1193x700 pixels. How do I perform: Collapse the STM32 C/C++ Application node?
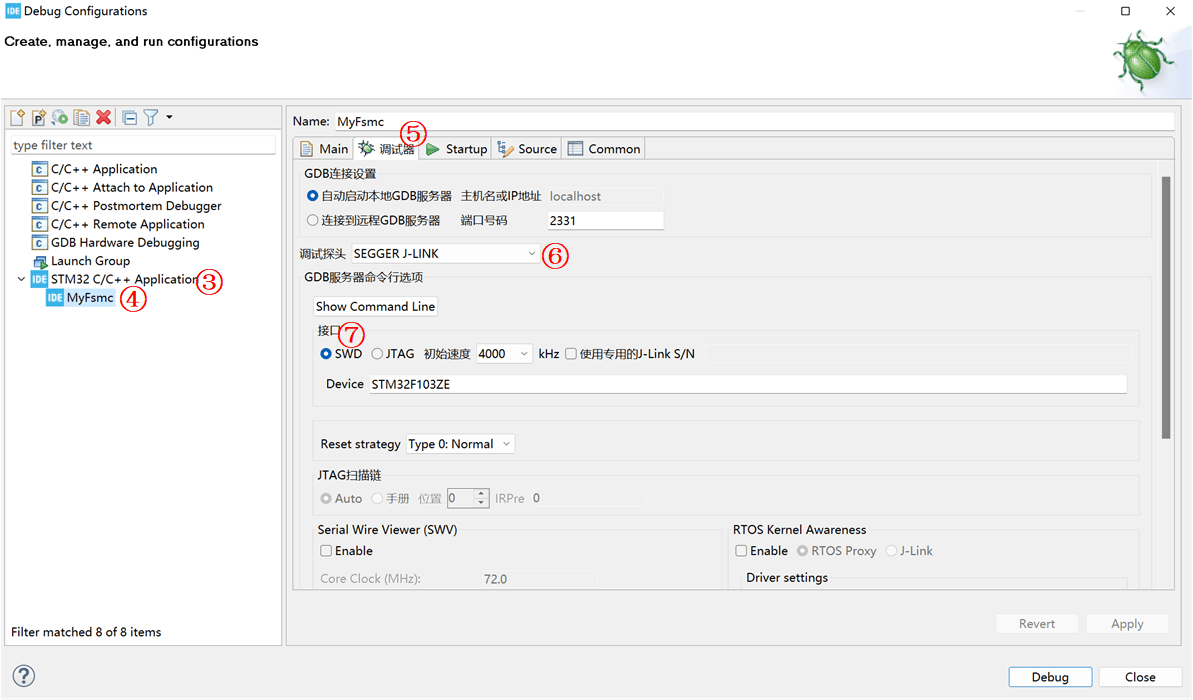pos(21,280)
